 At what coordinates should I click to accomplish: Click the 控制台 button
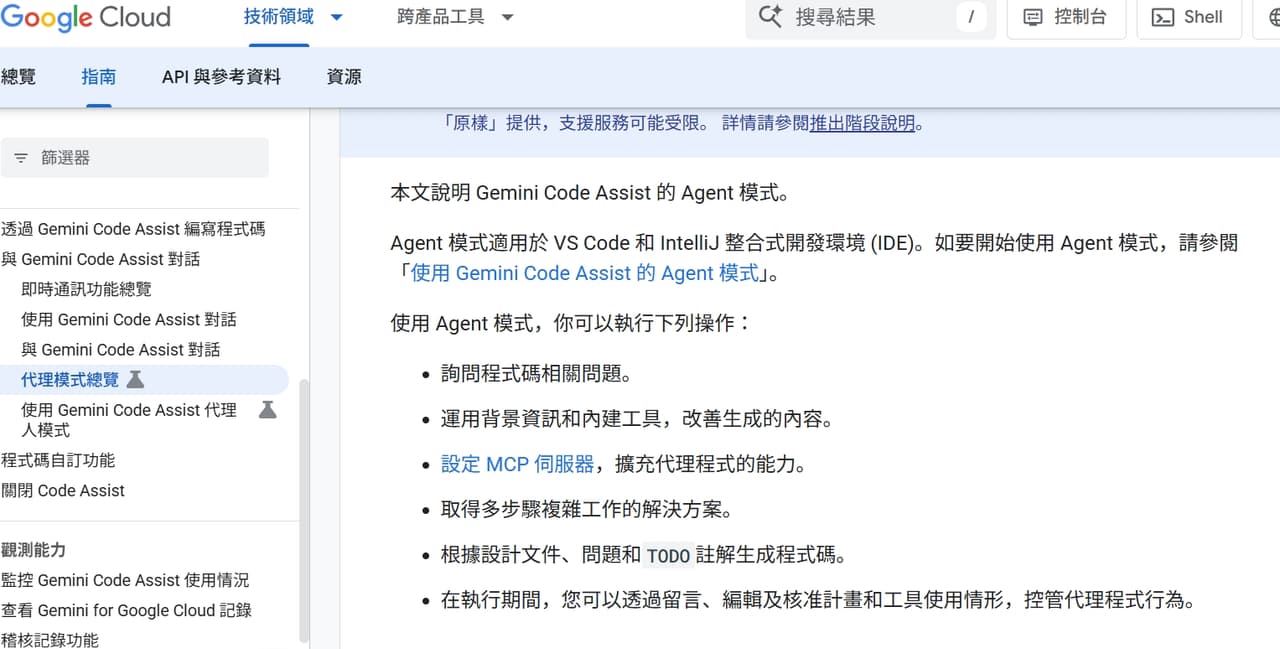point(1066,17)
